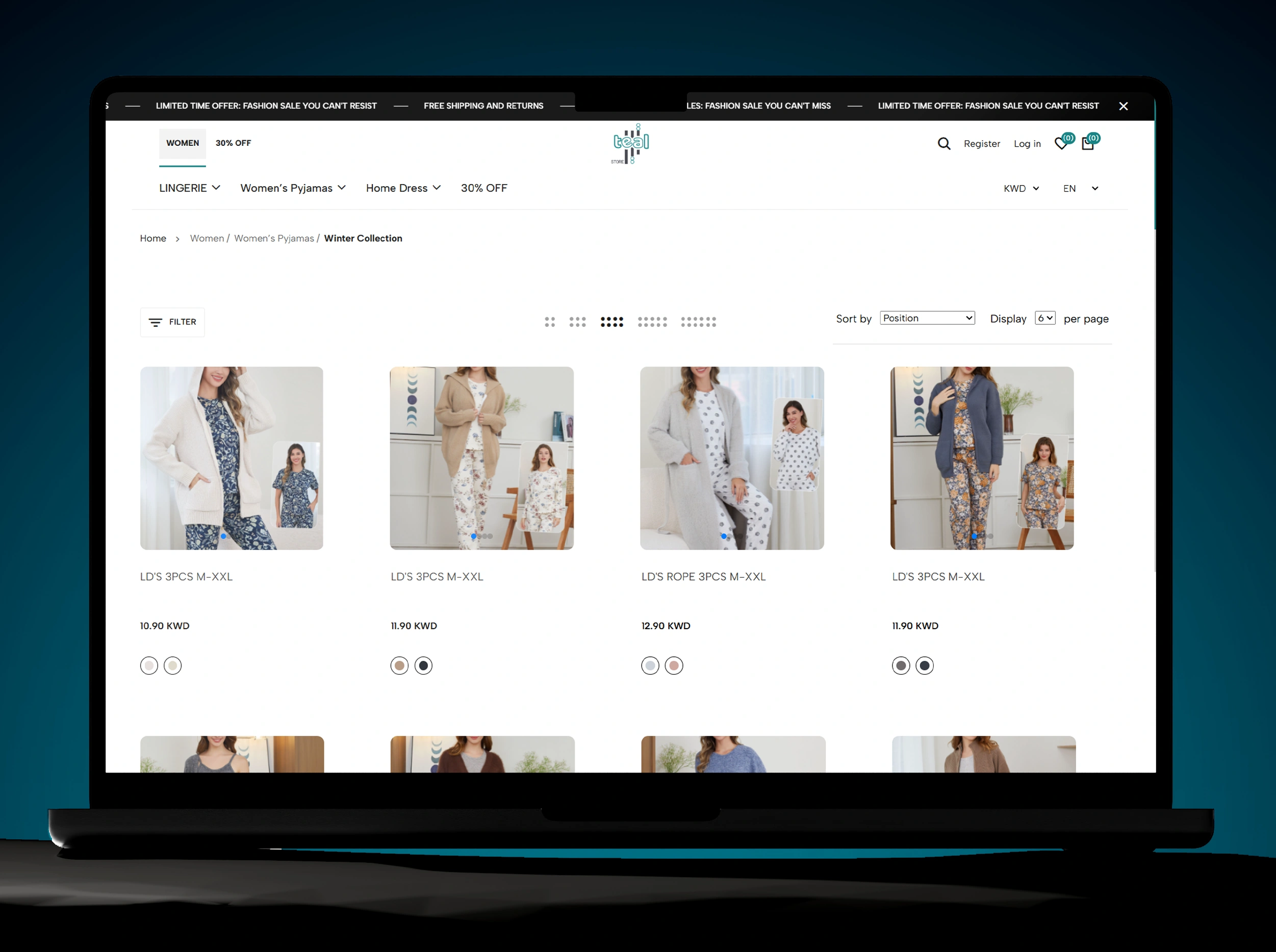Click the teal store logo
Screen dimensions: 1276x952
coord(630,143)
